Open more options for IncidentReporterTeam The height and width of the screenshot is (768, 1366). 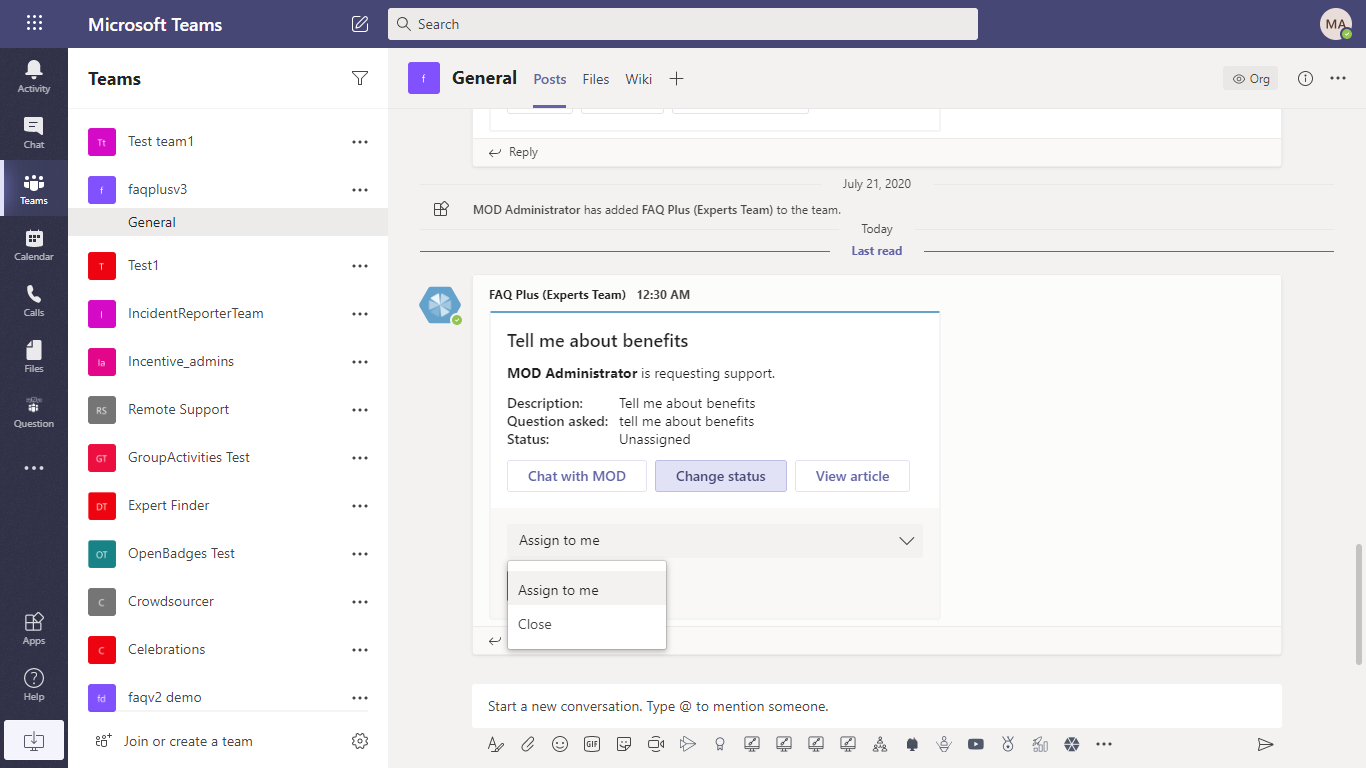[x=360, y=314]
